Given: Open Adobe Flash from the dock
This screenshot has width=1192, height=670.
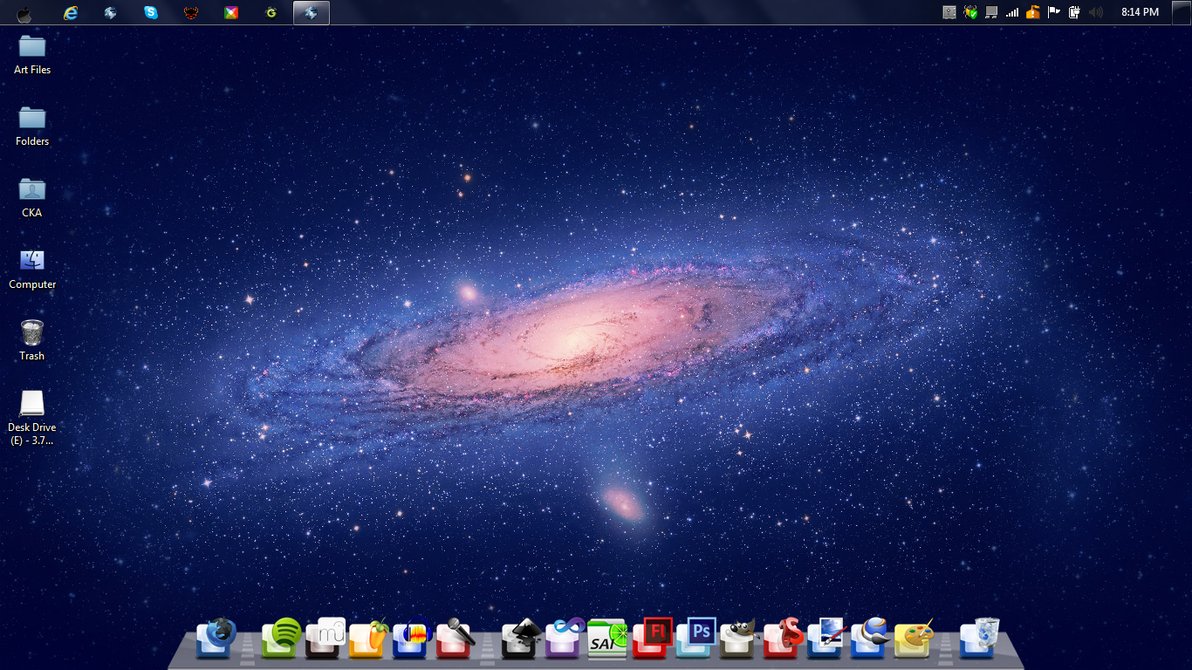Looking at the screenshot, I should (652, 637).
